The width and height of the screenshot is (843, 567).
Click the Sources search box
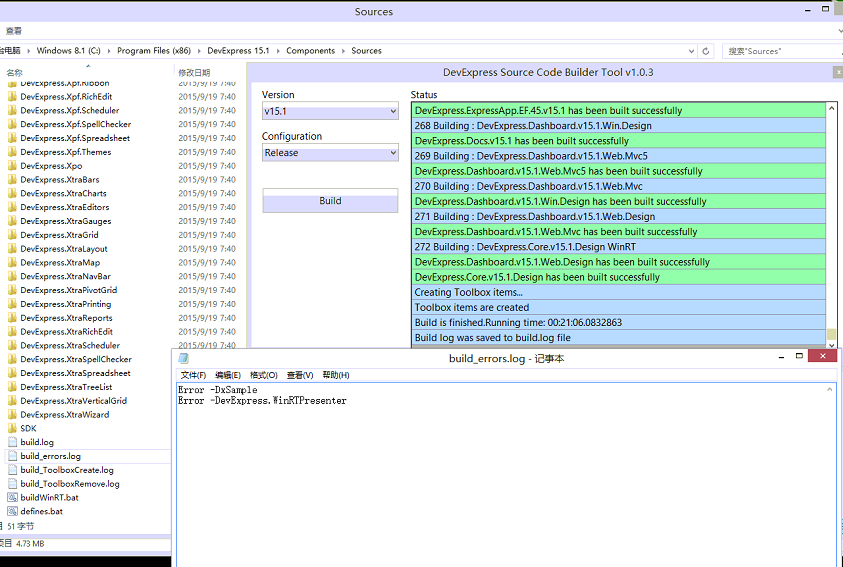coord(782,51)
